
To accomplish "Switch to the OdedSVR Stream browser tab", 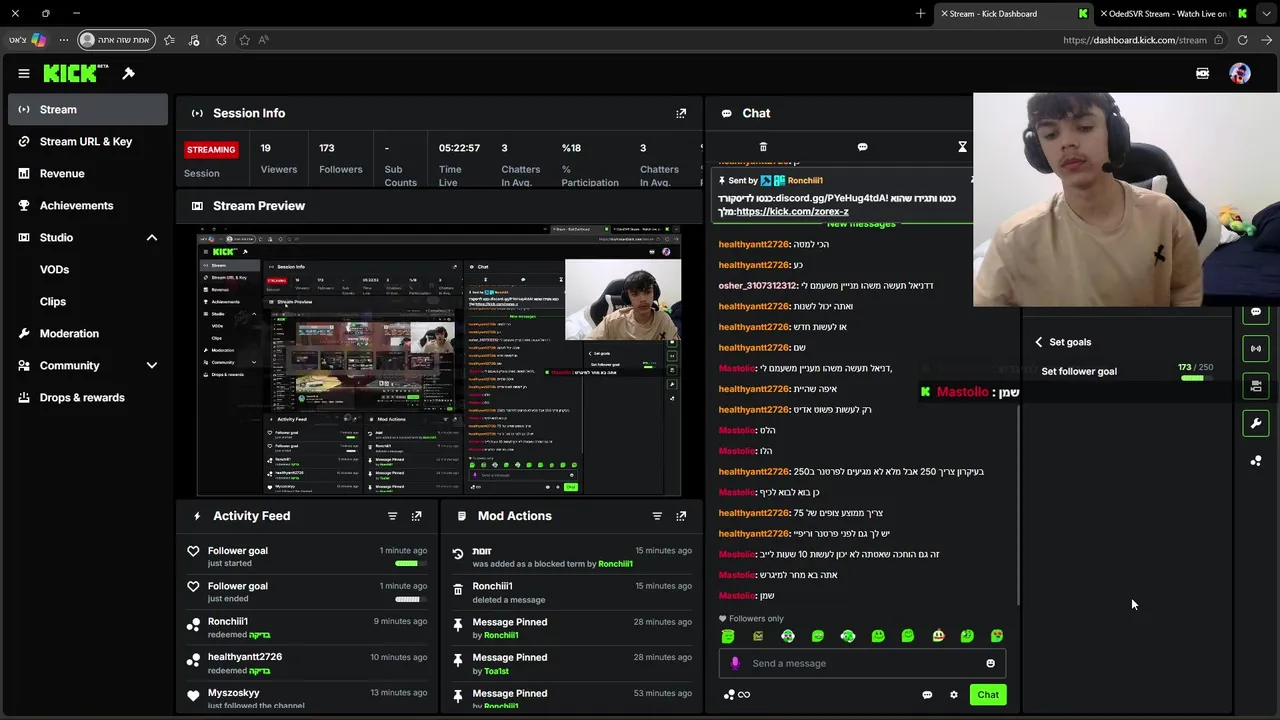I will 1175,14.
